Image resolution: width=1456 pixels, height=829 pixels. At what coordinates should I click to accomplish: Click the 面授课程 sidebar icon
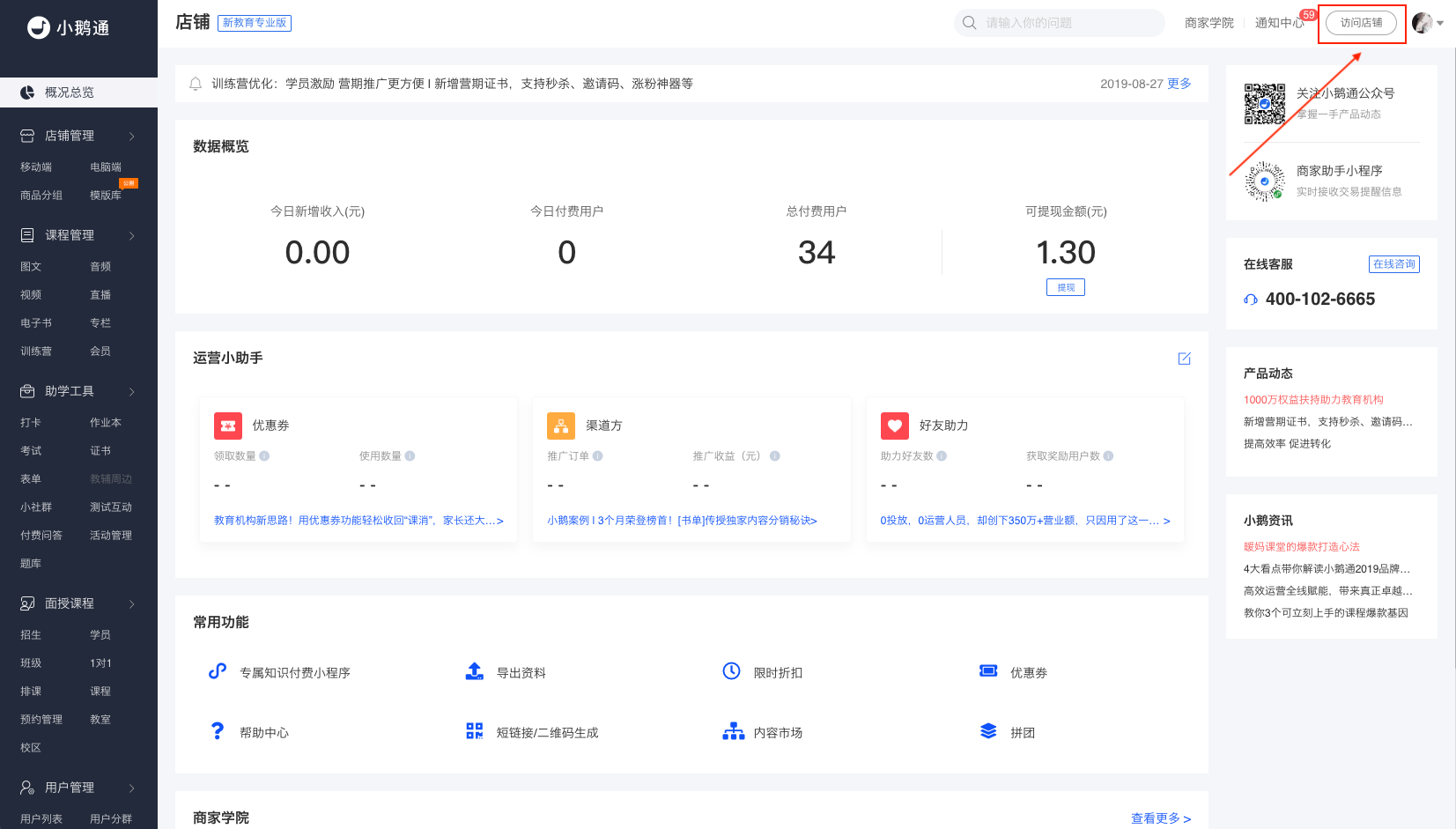click(27, 603)
